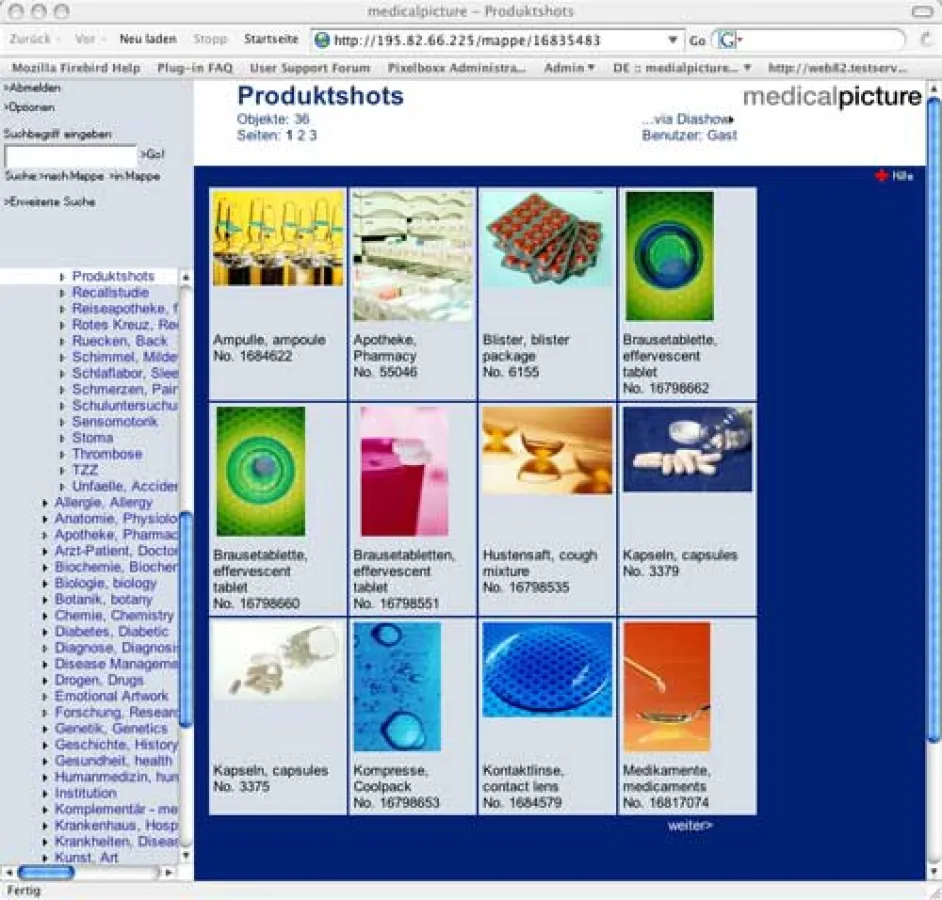942x900 pixels.
Task: Open the Mozilla Firebird Help bookmark
Action: (76, 68)
